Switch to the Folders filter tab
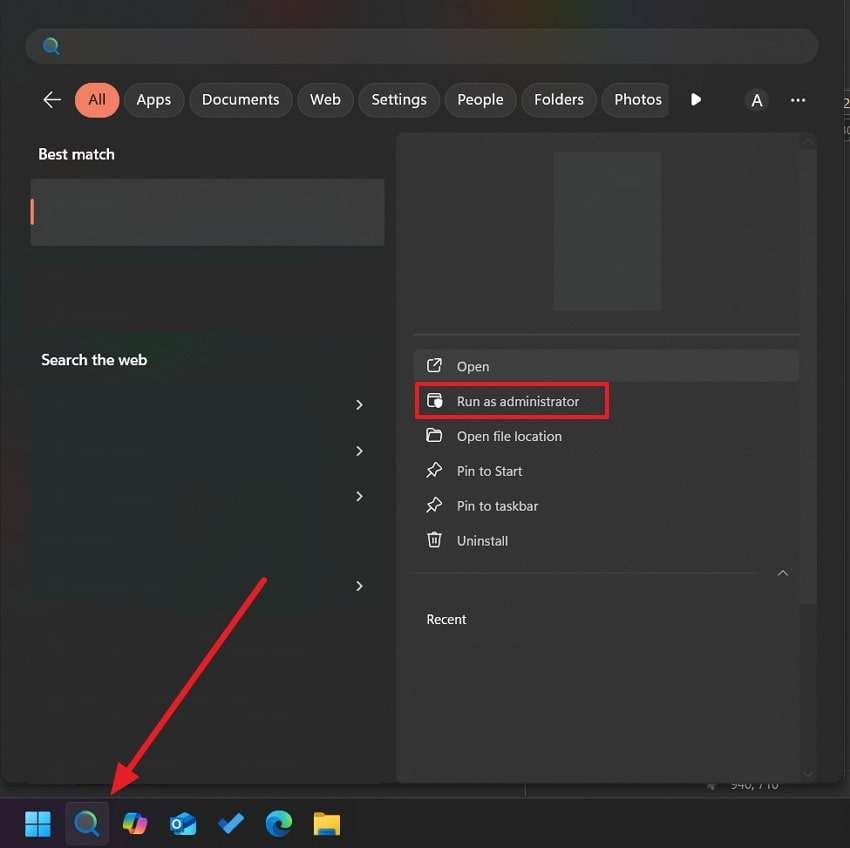Image resolution: width=850 pixels, height=848 pixels. tap(559, 100)
